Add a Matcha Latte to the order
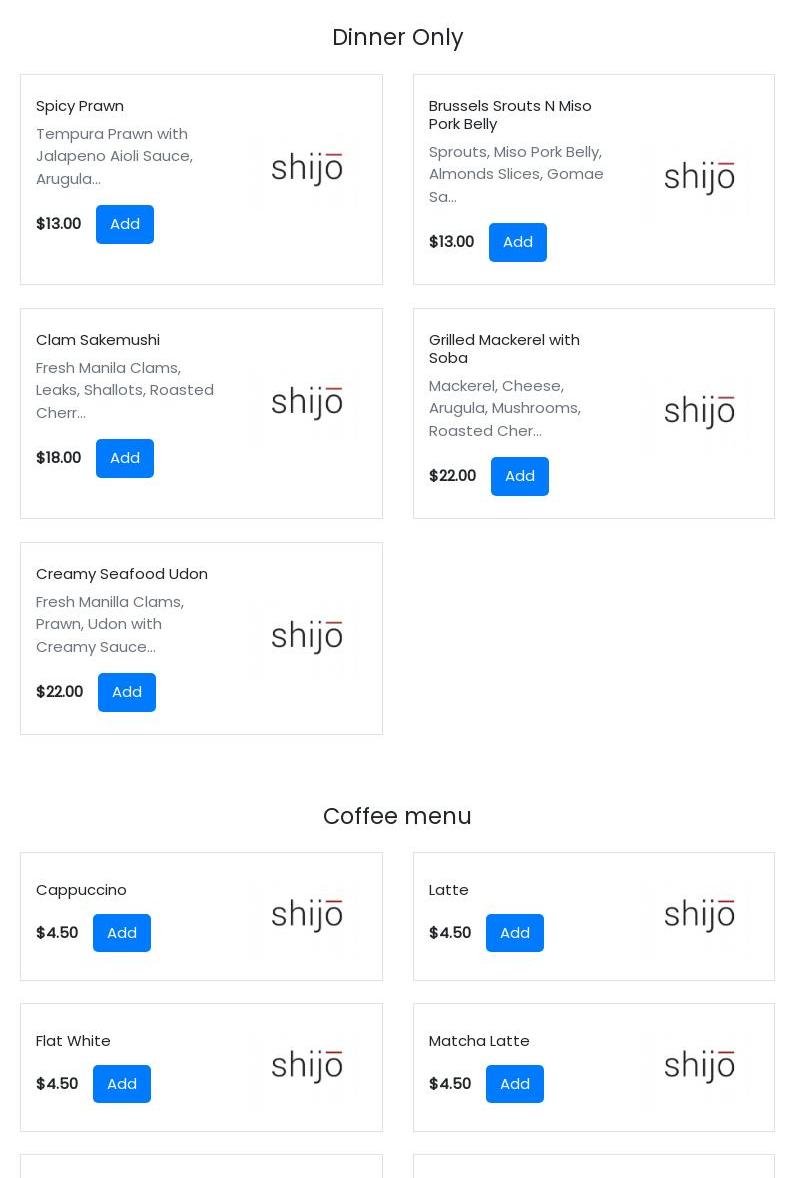 click(x=514, y=1084)
